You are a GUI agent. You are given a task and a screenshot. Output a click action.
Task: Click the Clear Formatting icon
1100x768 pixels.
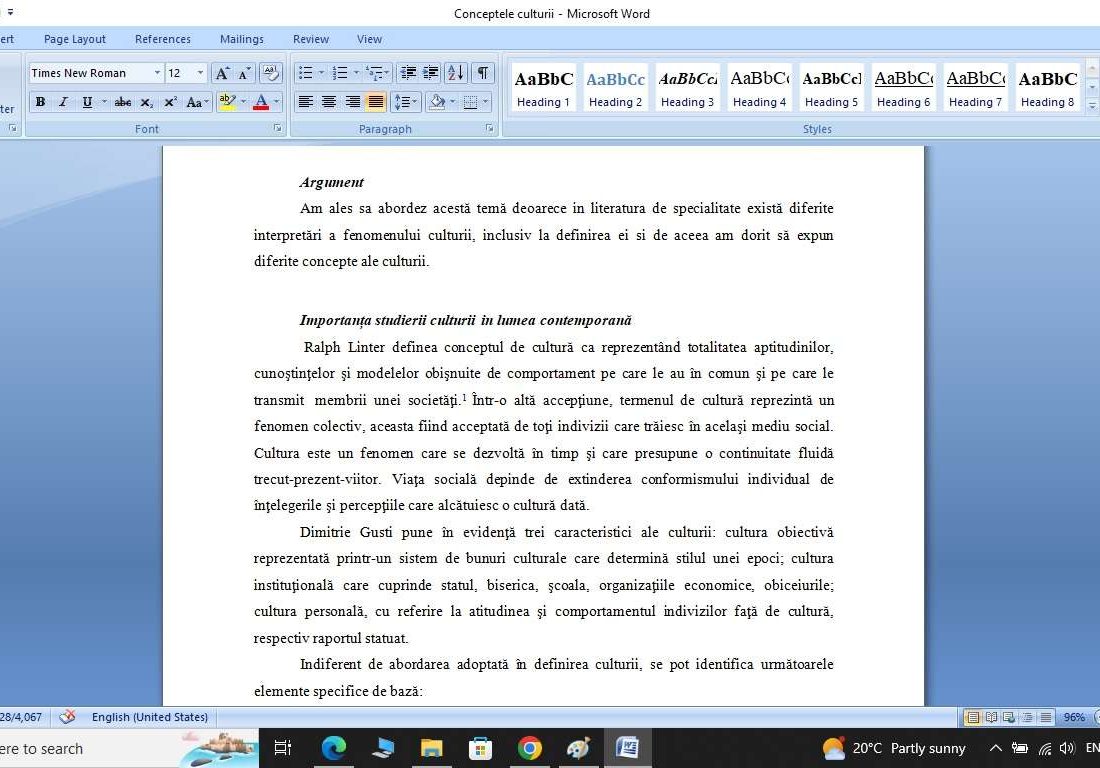point(270,73)
